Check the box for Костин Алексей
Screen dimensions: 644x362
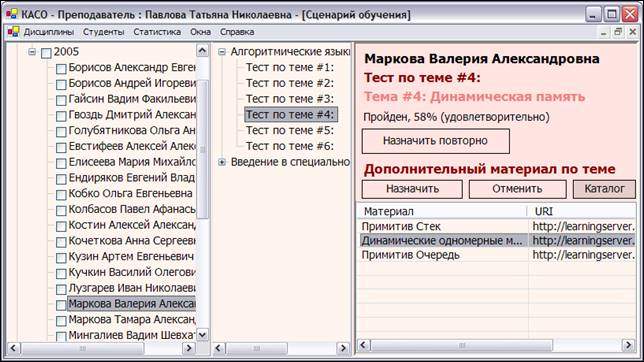[x=61, y=226]
